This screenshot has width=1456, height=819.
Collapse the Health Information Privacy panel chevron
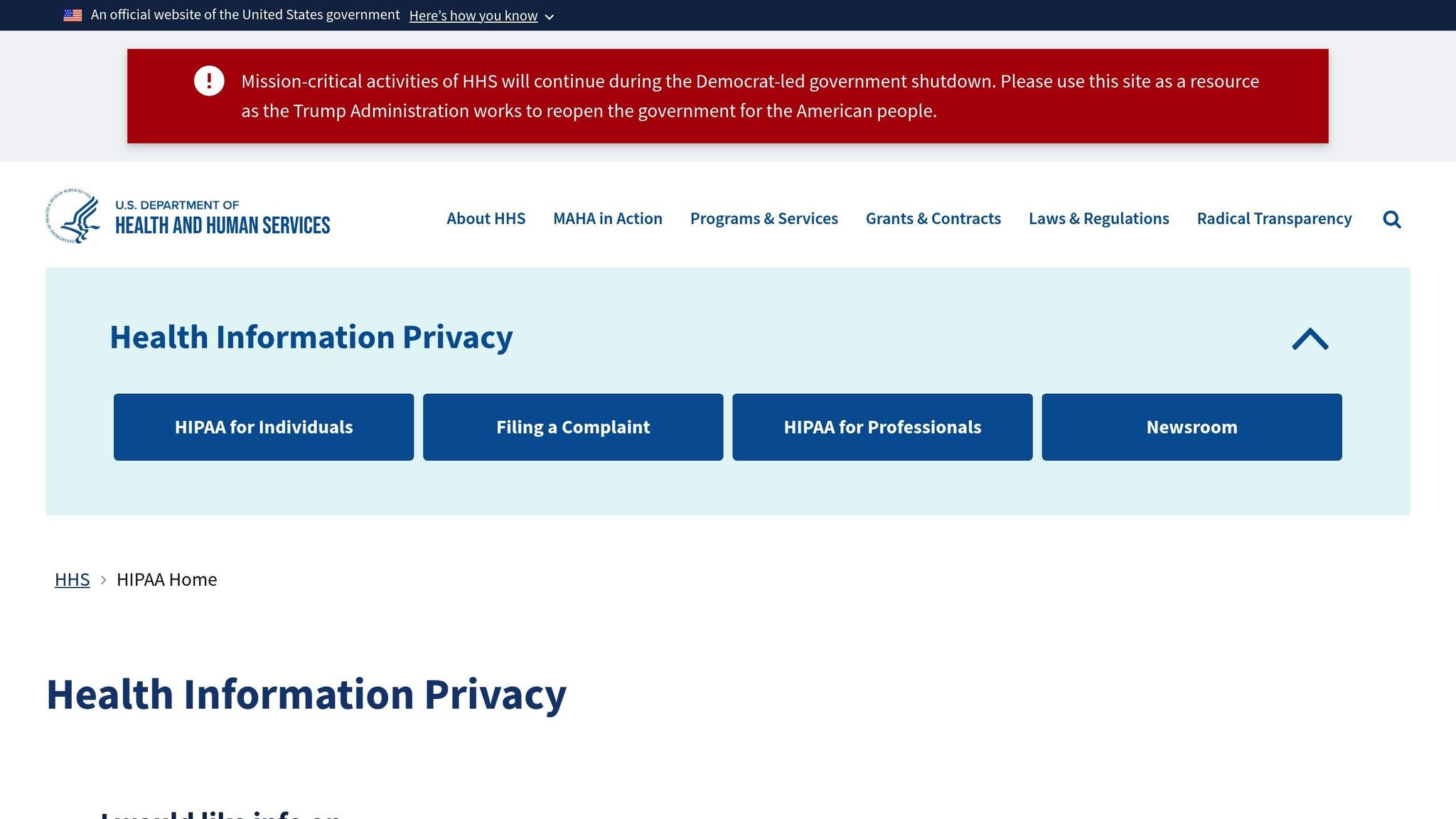(x=1309, y=340)
